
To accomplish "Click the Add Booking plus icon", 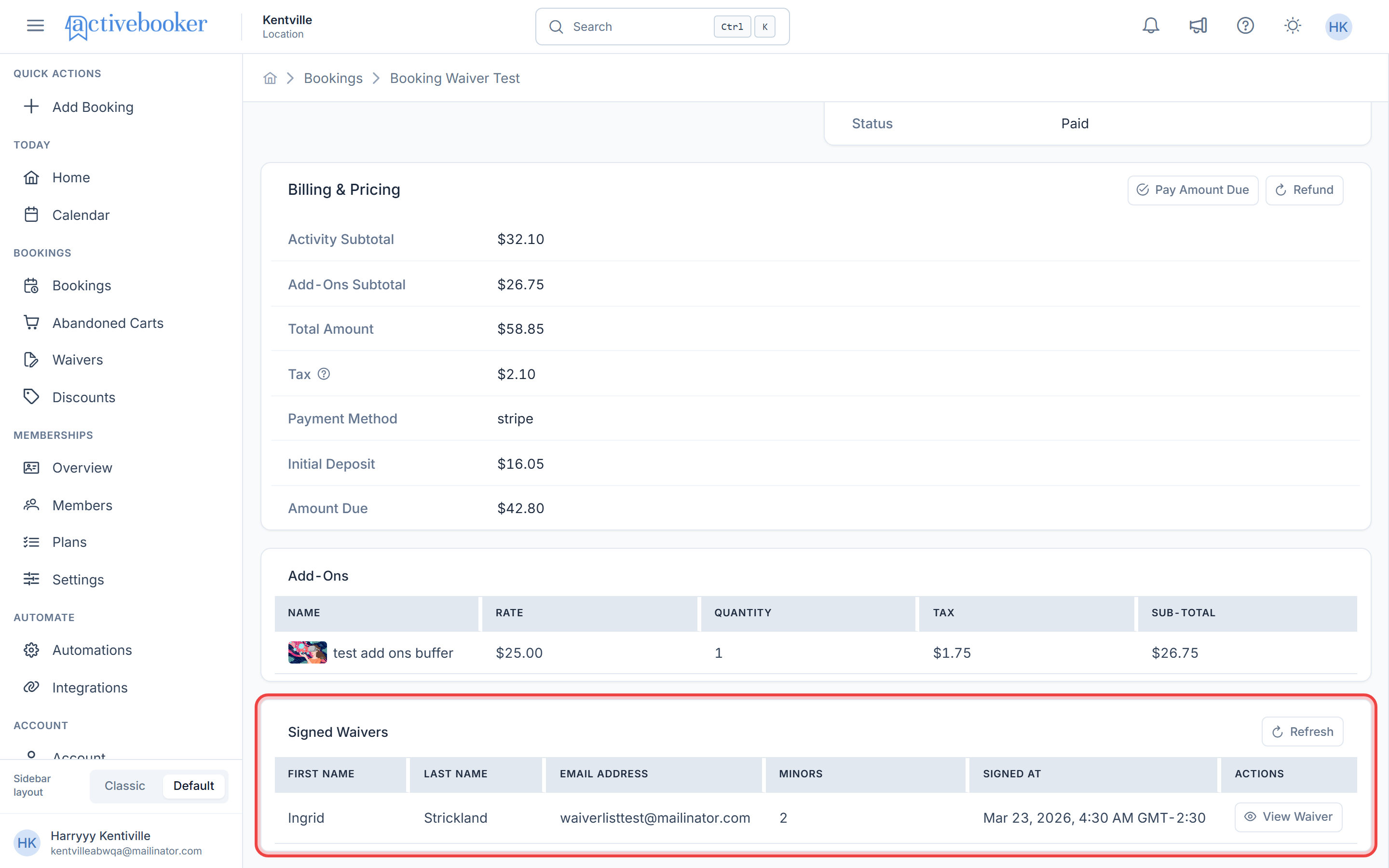I will 31,107.
